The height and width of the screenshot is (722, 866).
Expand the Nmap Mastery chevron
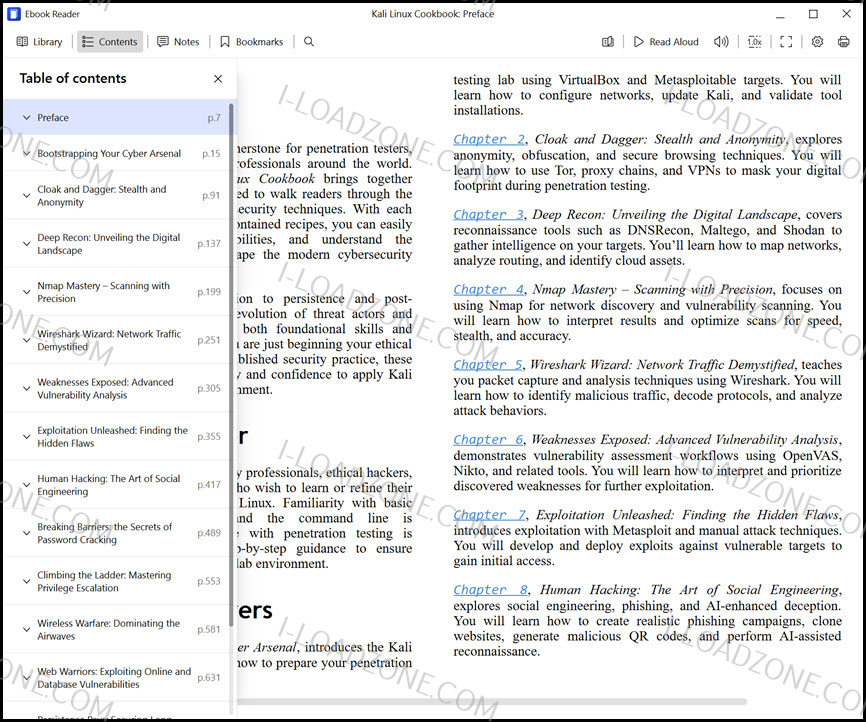(26, 292)
